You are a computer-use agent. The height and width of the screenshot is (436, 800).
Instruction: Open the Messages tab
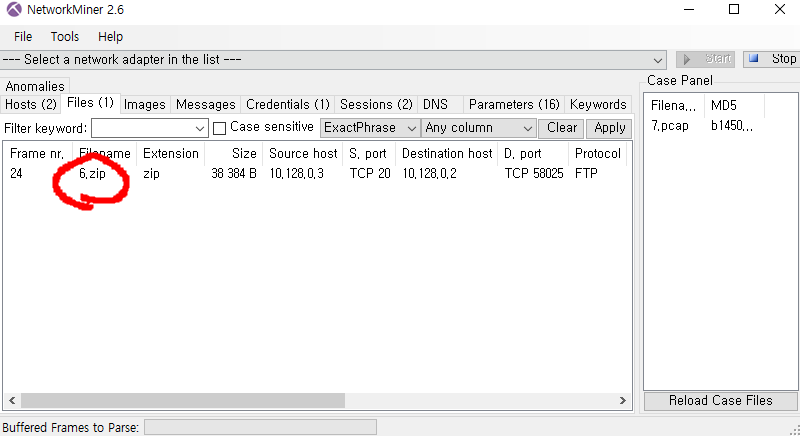point(206,105)
